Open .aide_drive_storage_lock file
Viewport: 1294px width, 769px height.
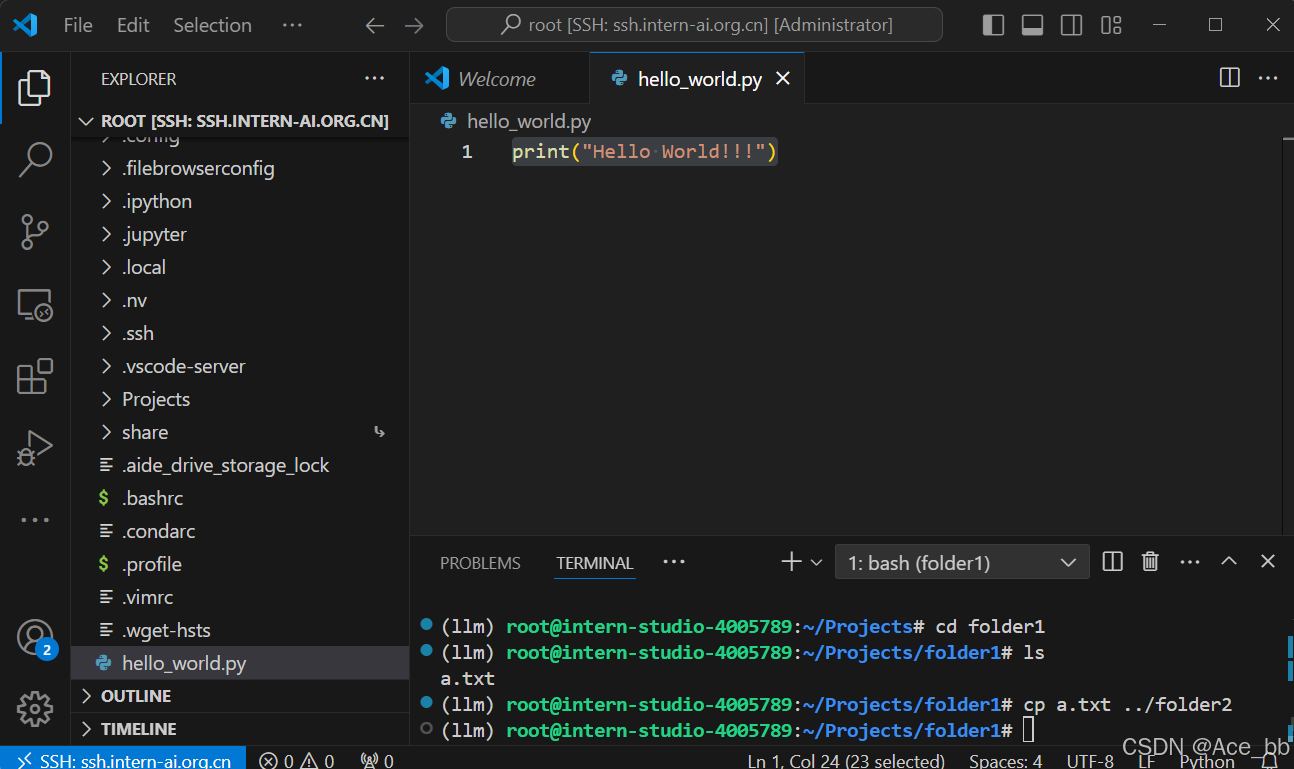240,465
